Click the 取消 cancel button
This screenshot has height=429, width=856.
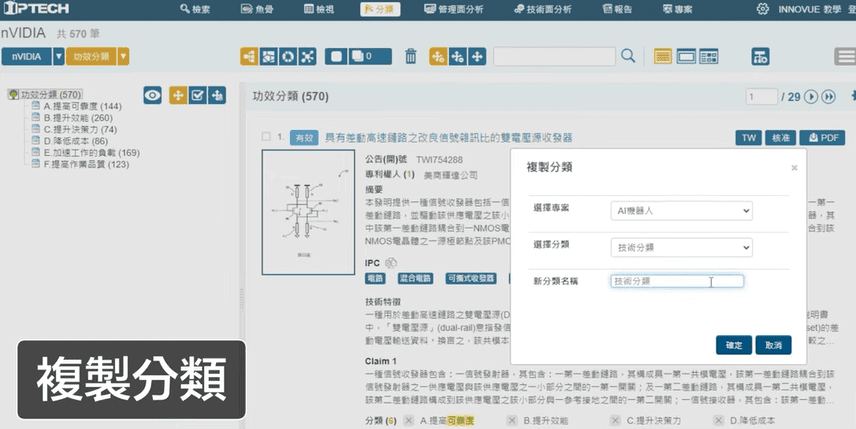[773, 344]
